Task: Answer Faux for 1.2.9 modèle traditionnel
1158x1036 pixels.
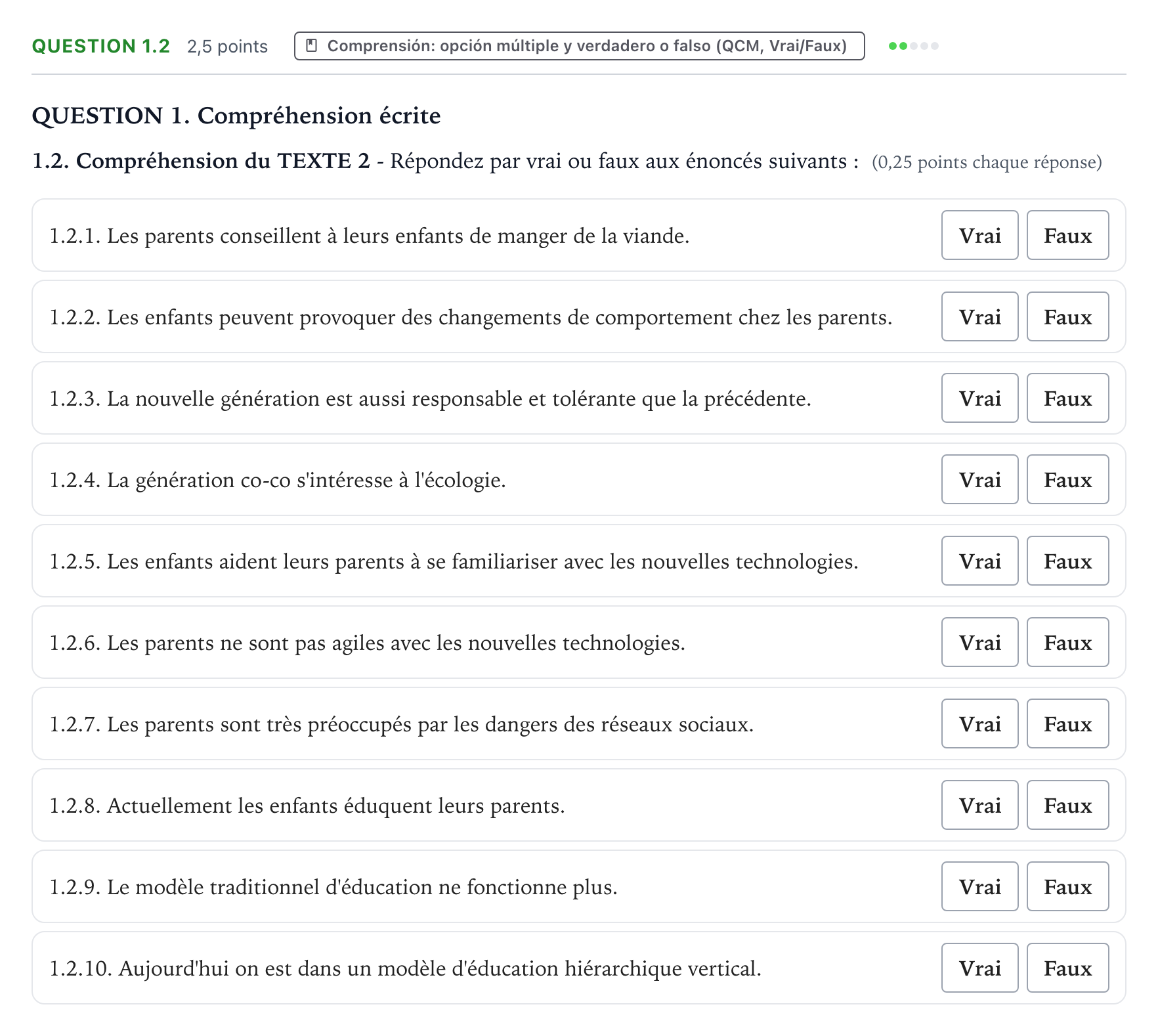Action: coord(1067,886)
